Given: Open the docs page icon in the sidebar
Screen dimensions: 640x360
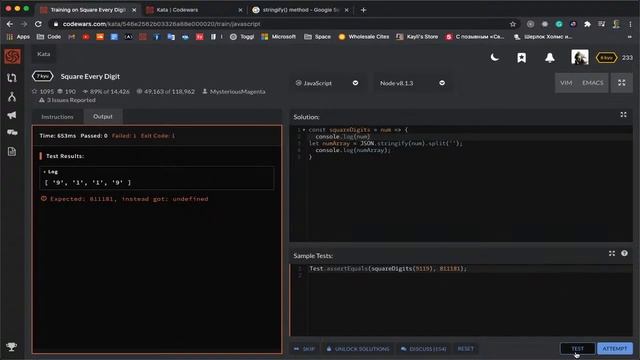Looking at the screenshot, I should (12, 151).
